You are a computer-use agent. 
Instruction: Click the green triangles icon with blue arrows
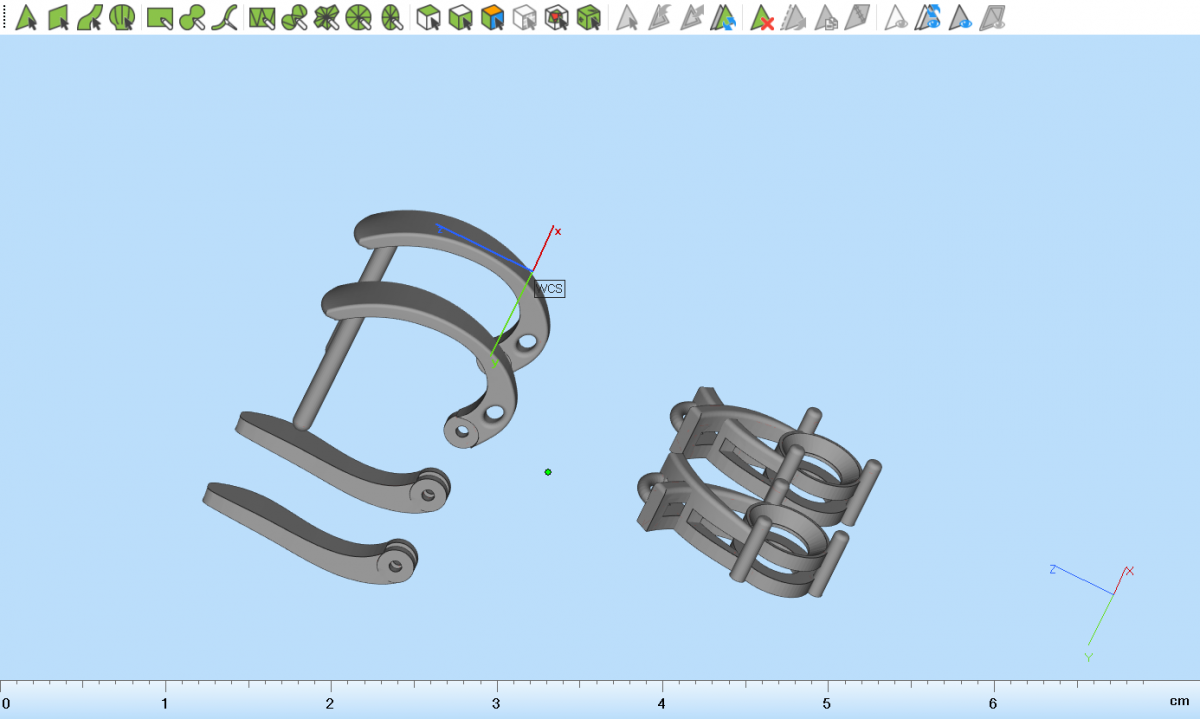click(x=723, y=17)
